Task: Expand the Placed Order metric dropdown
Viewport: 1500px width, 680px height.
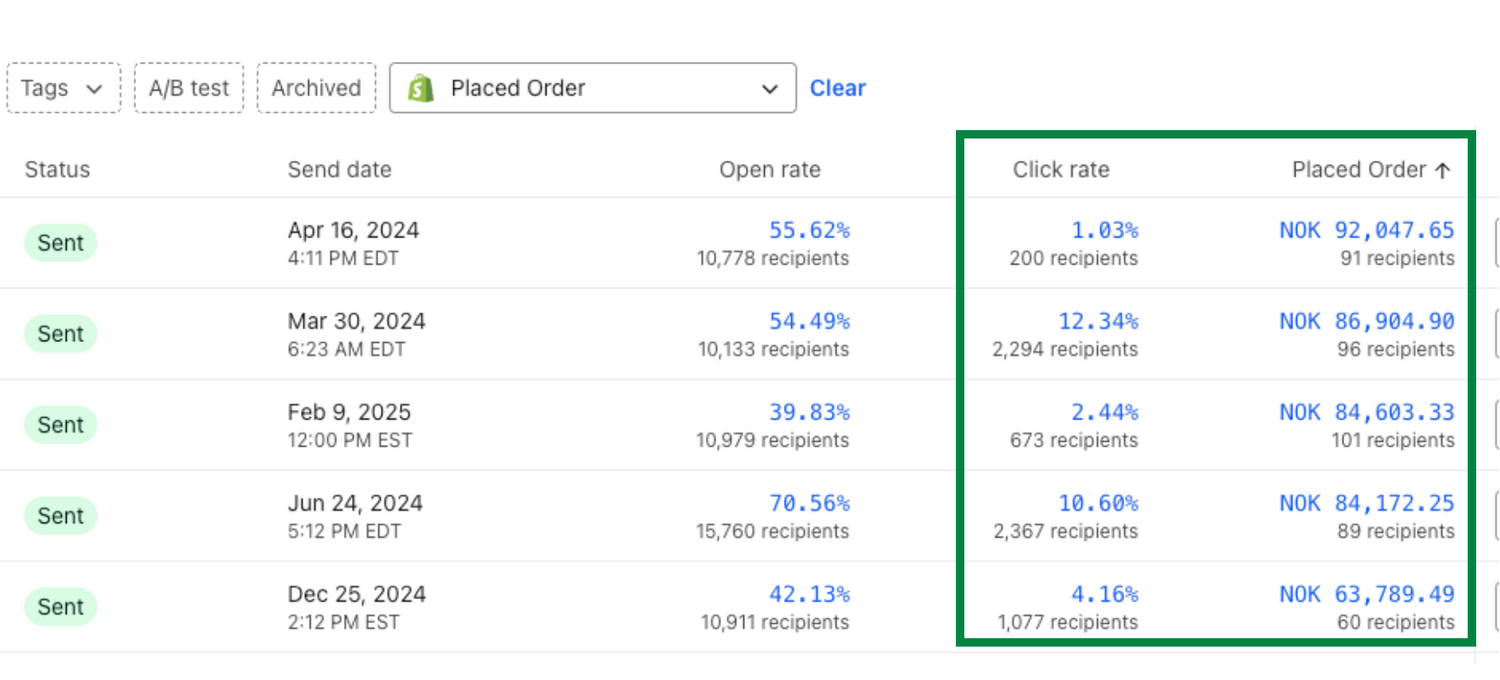Action: click(x=769, y=89)
